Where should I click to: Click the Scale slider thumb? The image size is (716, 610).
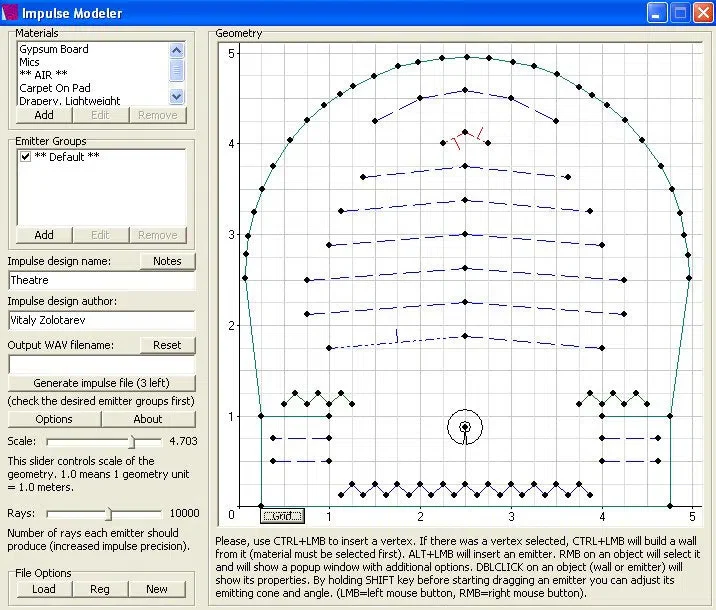(x=132, y=442)
